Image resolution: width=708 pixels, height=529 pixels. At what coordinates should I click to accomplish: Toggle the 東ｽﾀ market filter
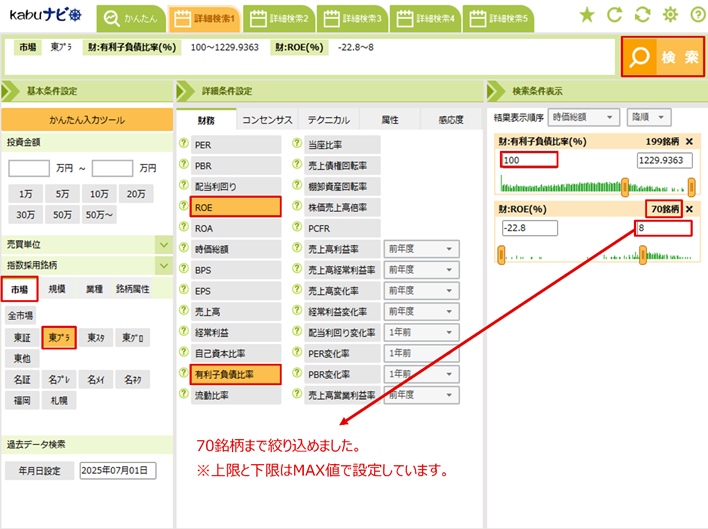[95, 337]
